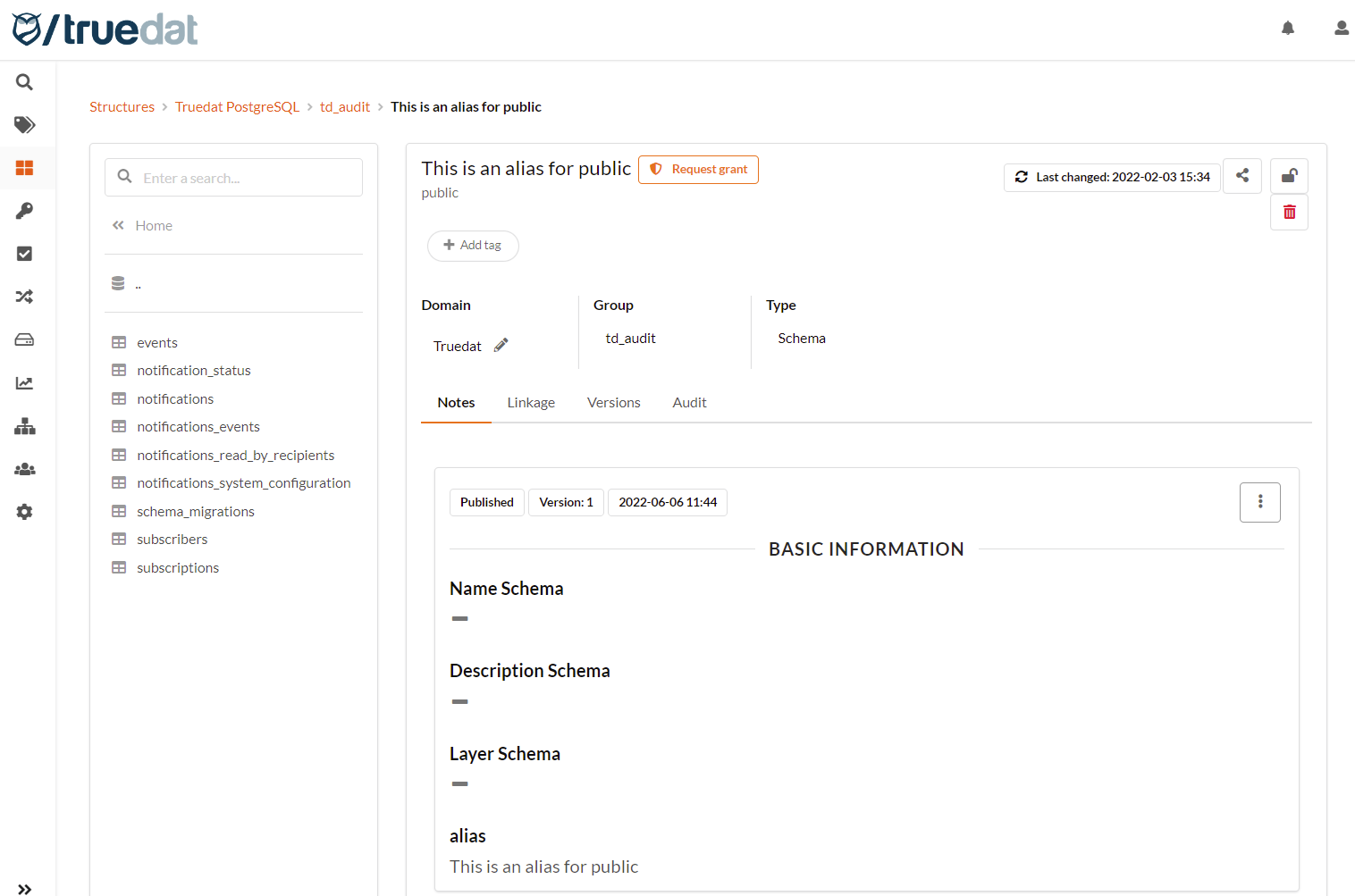Share the structure via the share icon
Image resolution: width=1355 pixels, height=896 pixels.
tap(1242, 176)
